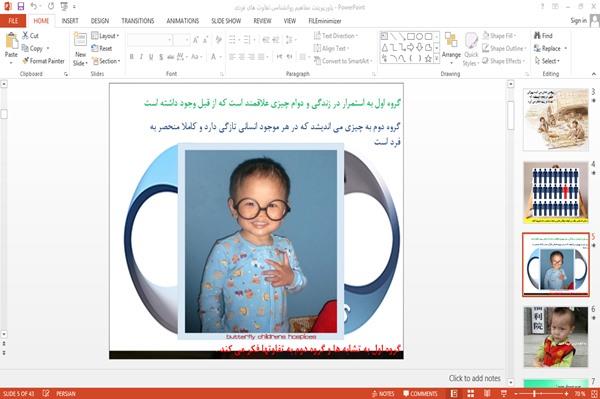Open the font size combo box
This screenshot has width=600, height=399.
click(182, 40)
